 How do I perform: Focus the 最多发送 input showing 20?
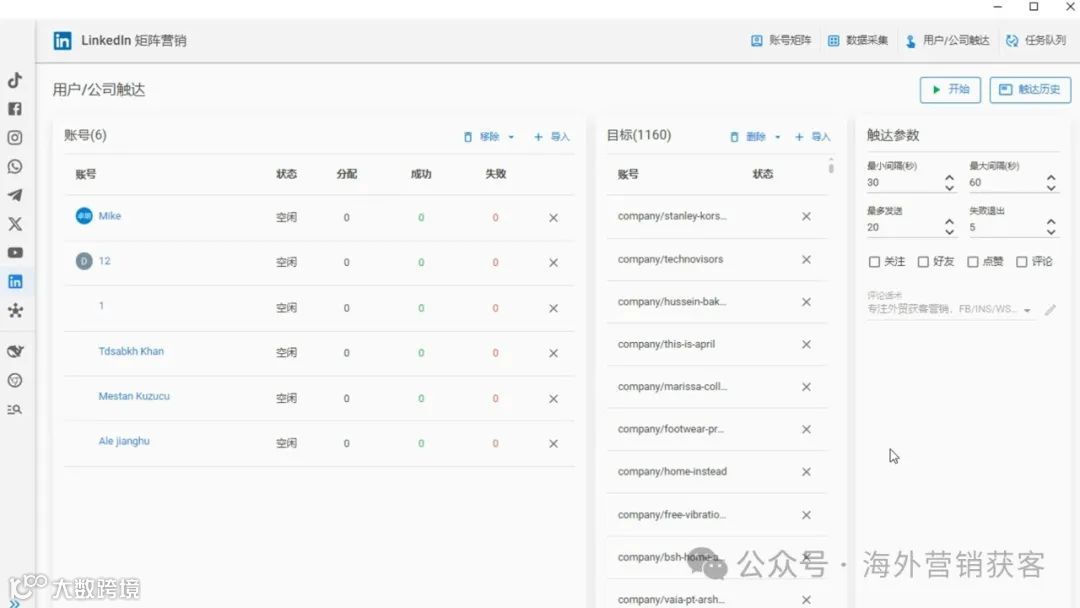coord(904,227)
